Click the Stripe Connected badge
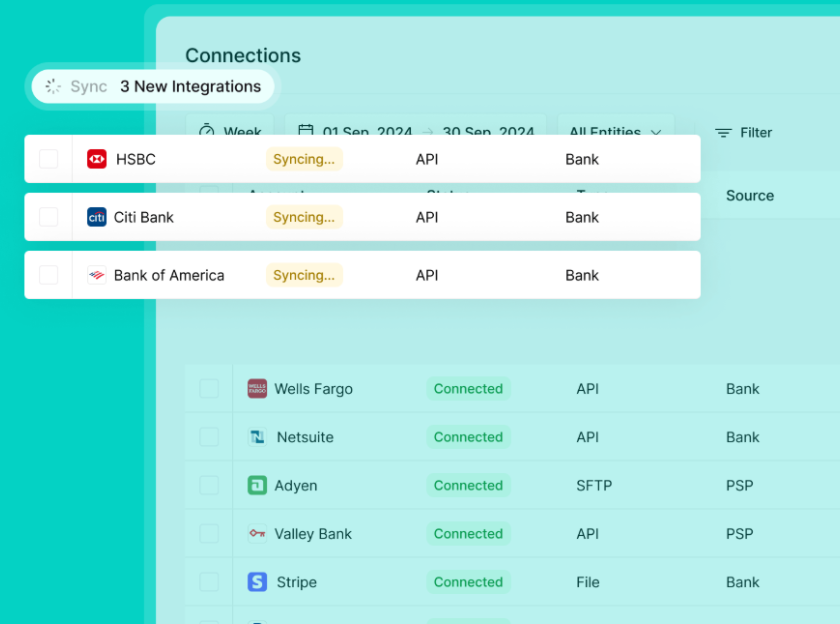Image resolution: width=840 pixels, height=624 pixels. [x=468, y=582]
